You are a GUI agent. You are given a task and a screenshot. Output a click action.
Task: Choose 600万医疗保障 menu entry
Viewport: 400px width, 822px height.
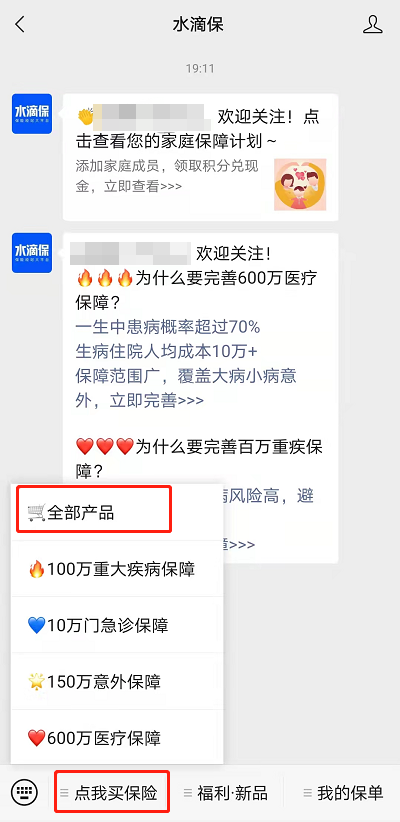tap(117, 738)
